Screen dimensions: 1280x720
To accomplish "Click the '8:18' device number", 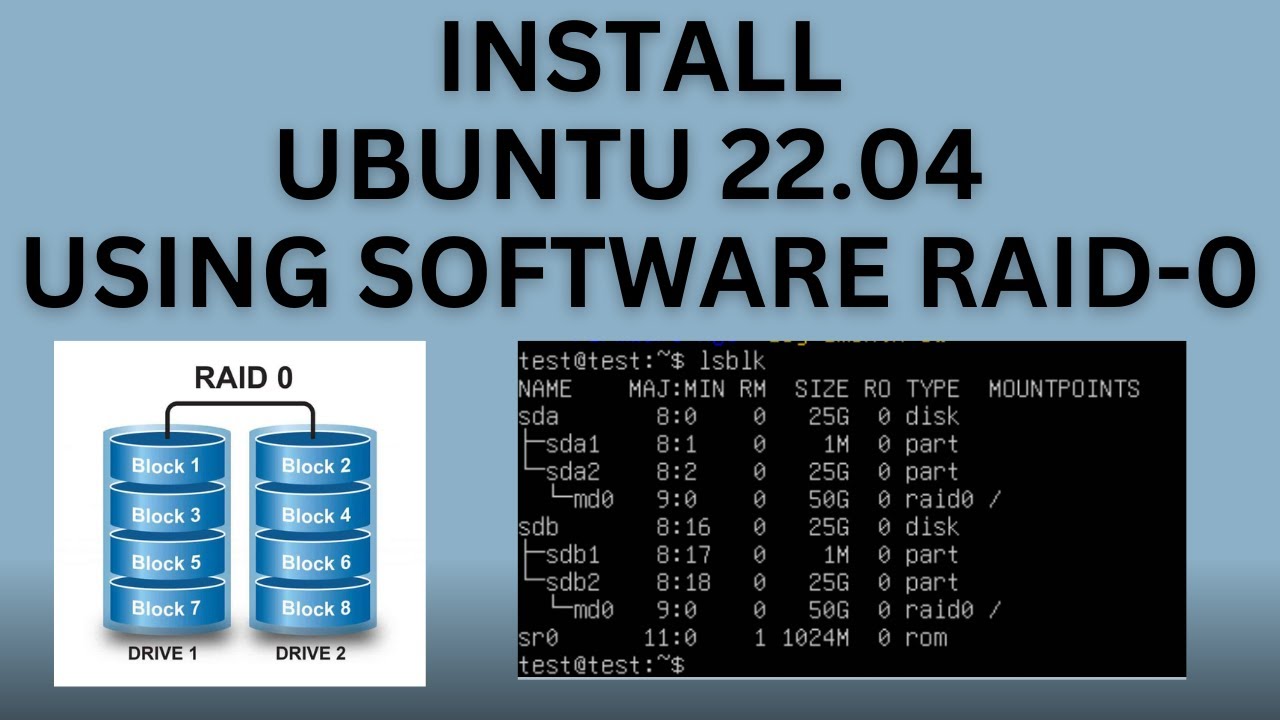I will 683,582.
